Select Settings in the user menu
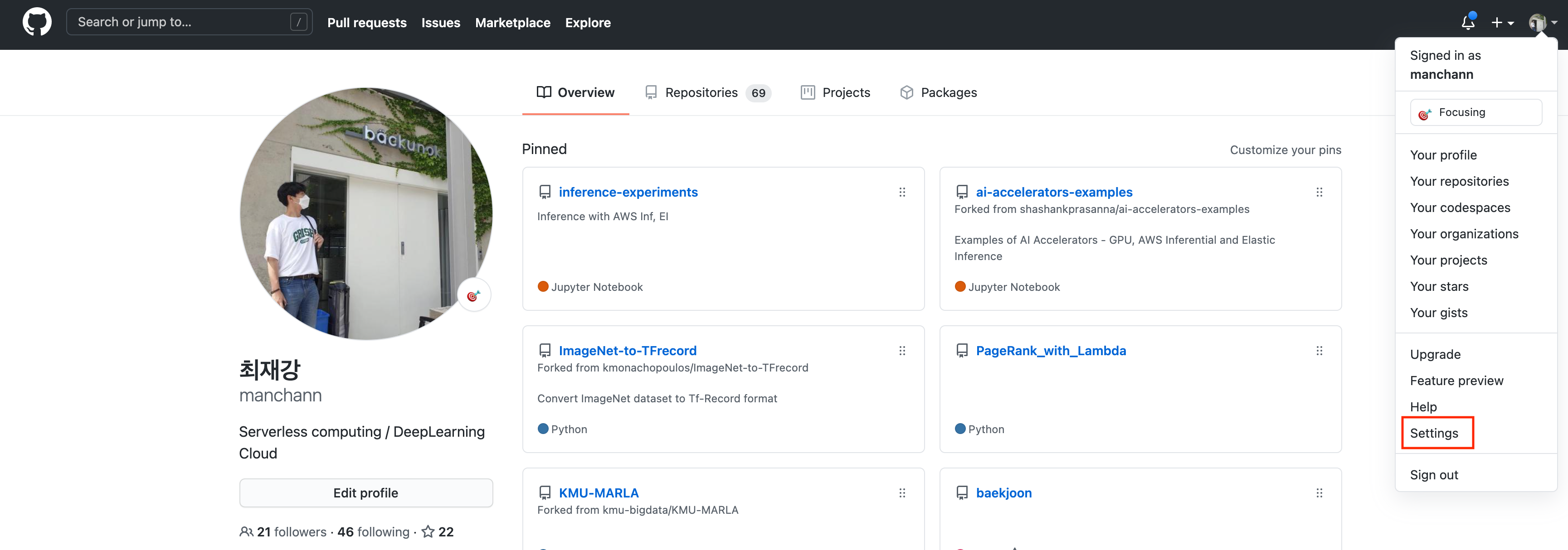 [x=1434, y=433]
